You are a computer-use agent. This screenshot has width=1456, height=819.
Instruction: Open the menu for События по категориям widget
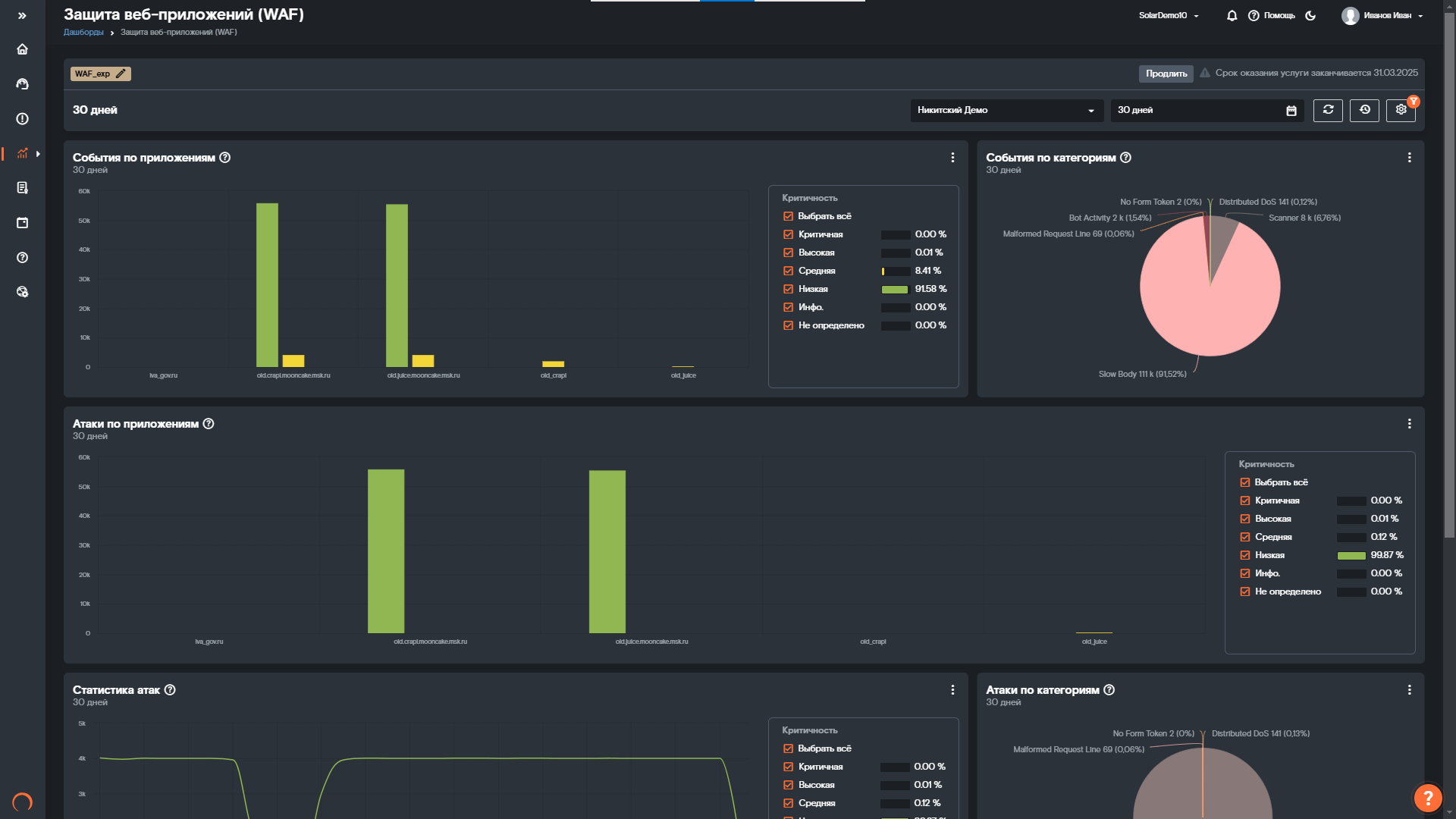1409,158
